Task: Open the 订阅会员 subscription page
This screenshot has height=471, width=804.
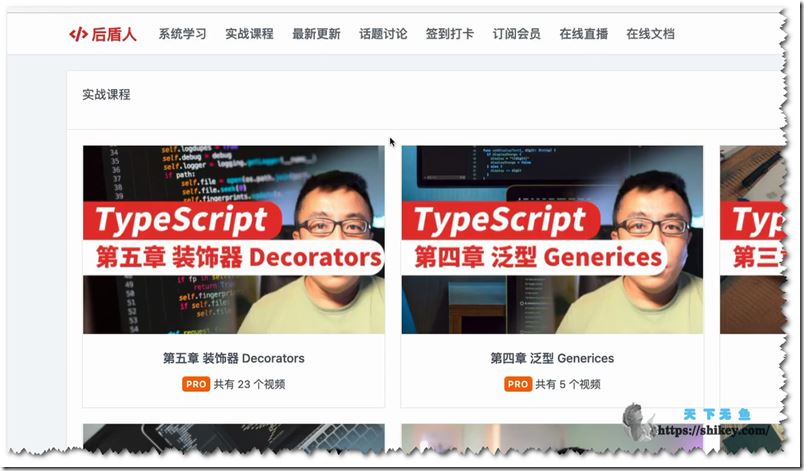Action: tap(517, 34)
